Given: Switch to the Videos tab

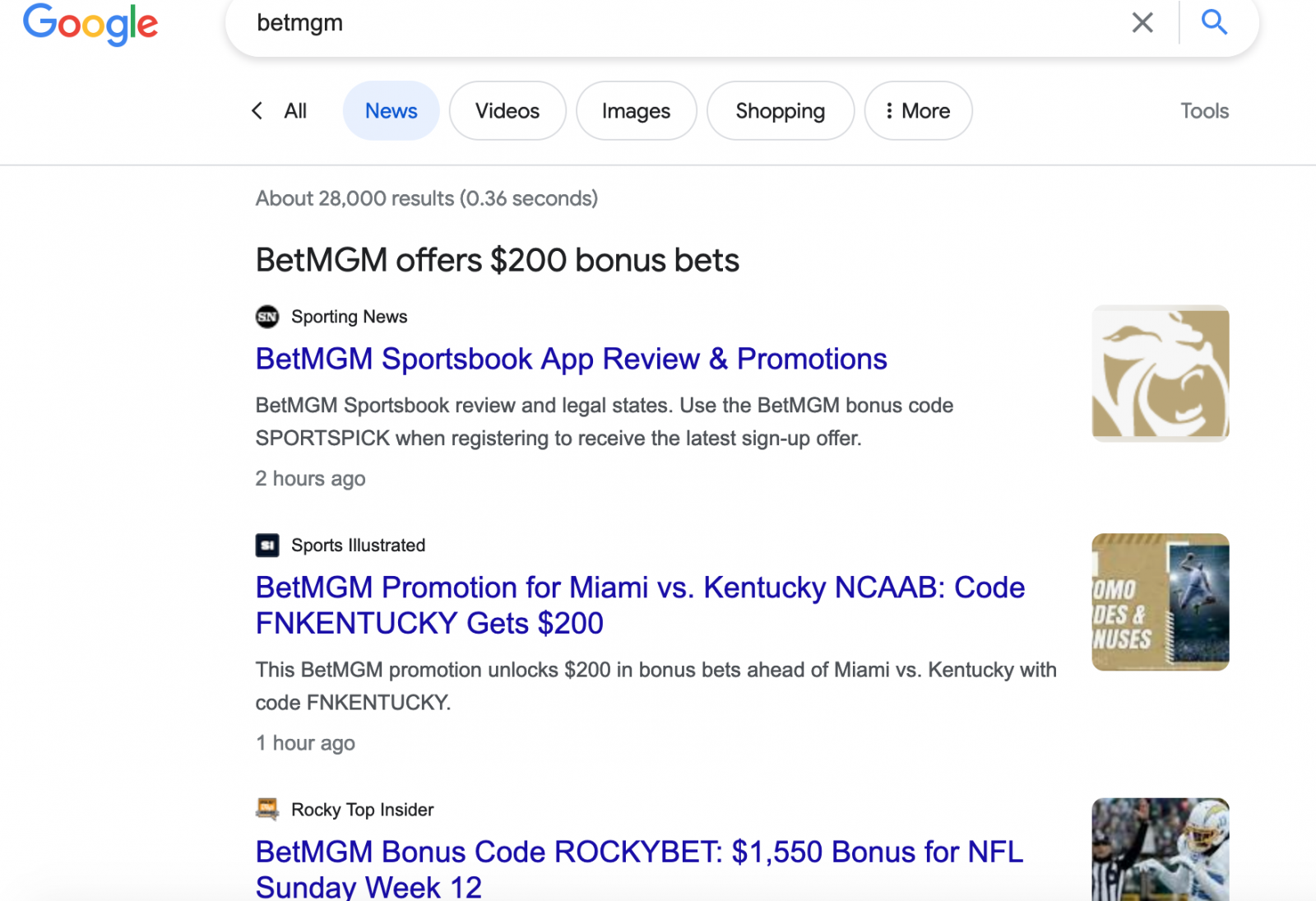Looking at the screenshot, I should click(507, 111).
